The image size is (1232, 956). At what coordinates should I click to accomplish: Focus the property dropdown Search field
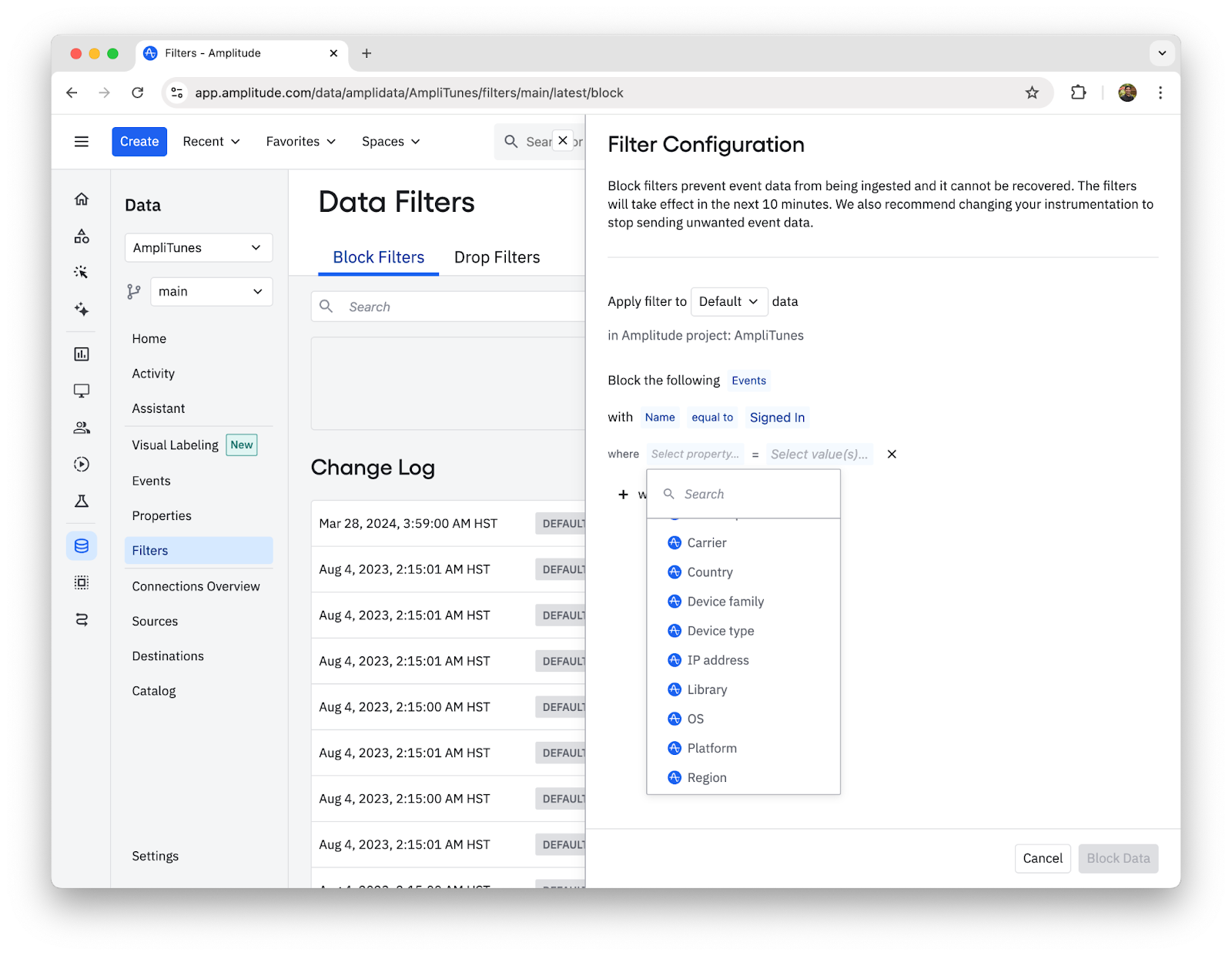pos(744,495)
